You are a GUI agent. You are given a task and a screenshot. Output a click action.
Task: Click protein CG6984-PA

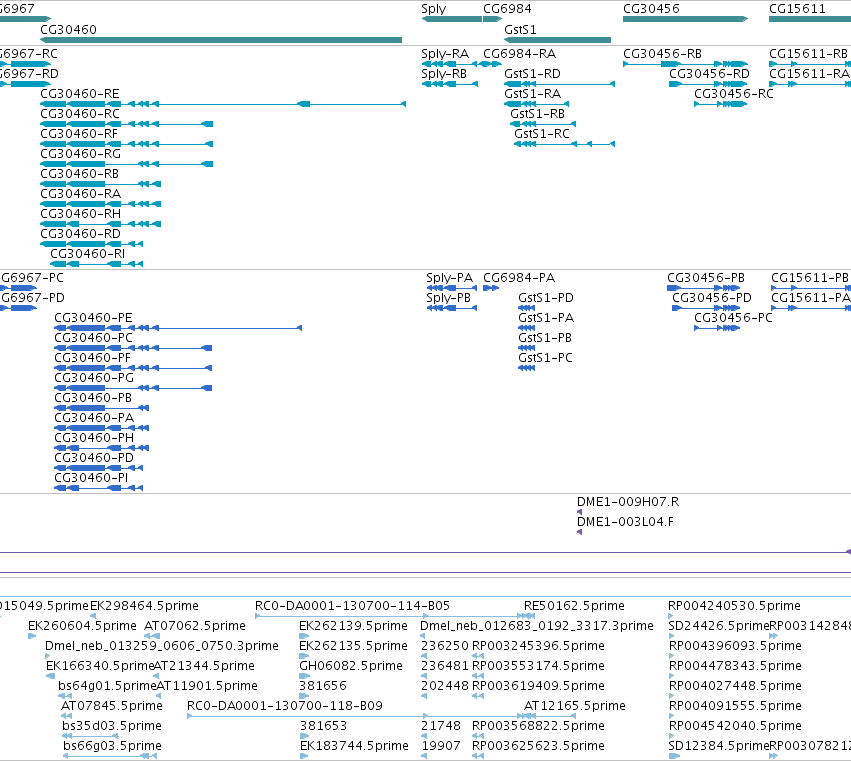tap(519, 278)
